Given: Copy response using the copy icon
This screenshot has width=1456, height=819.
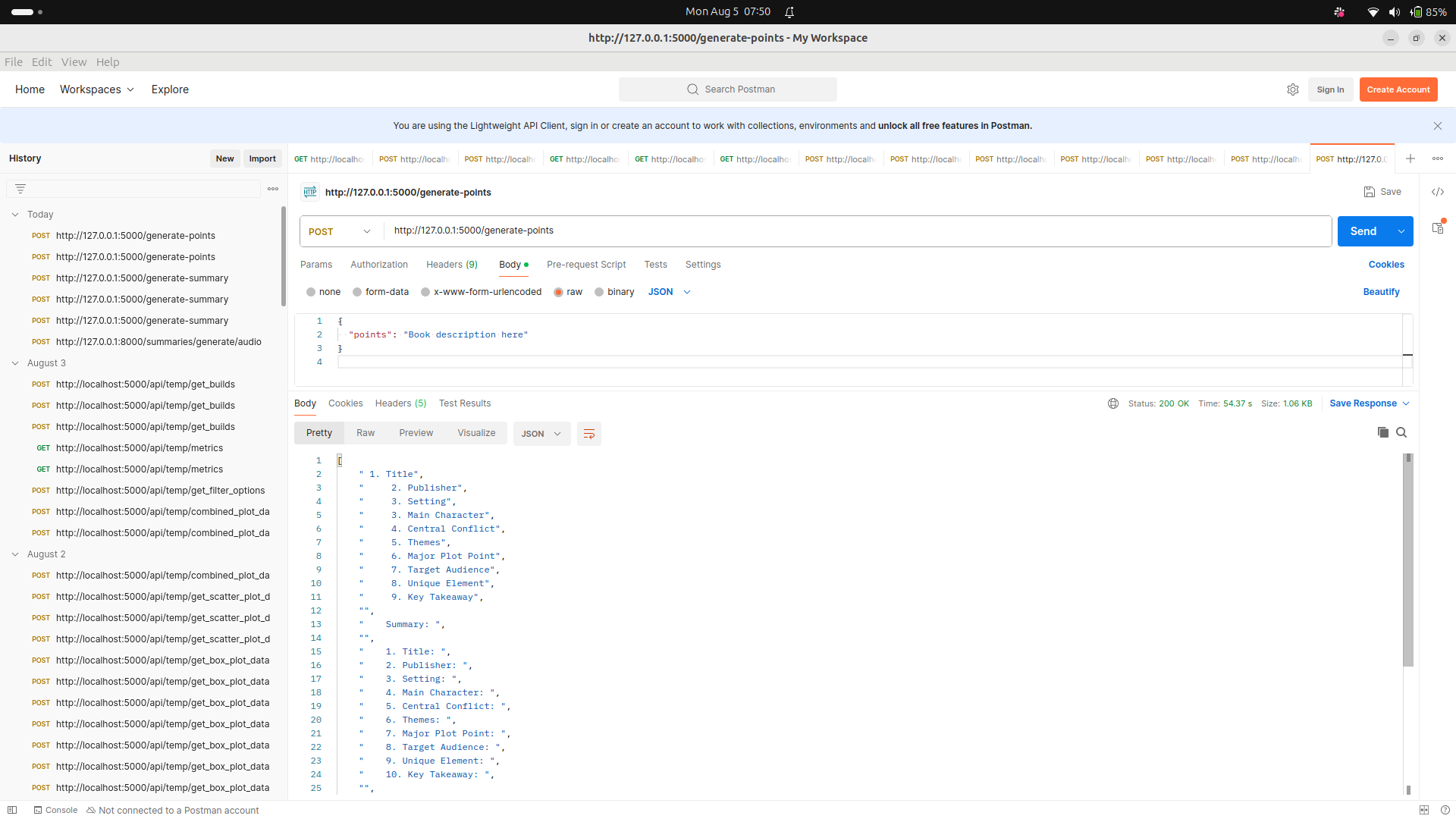Looking at the screenshot, I should point(1382,432).
